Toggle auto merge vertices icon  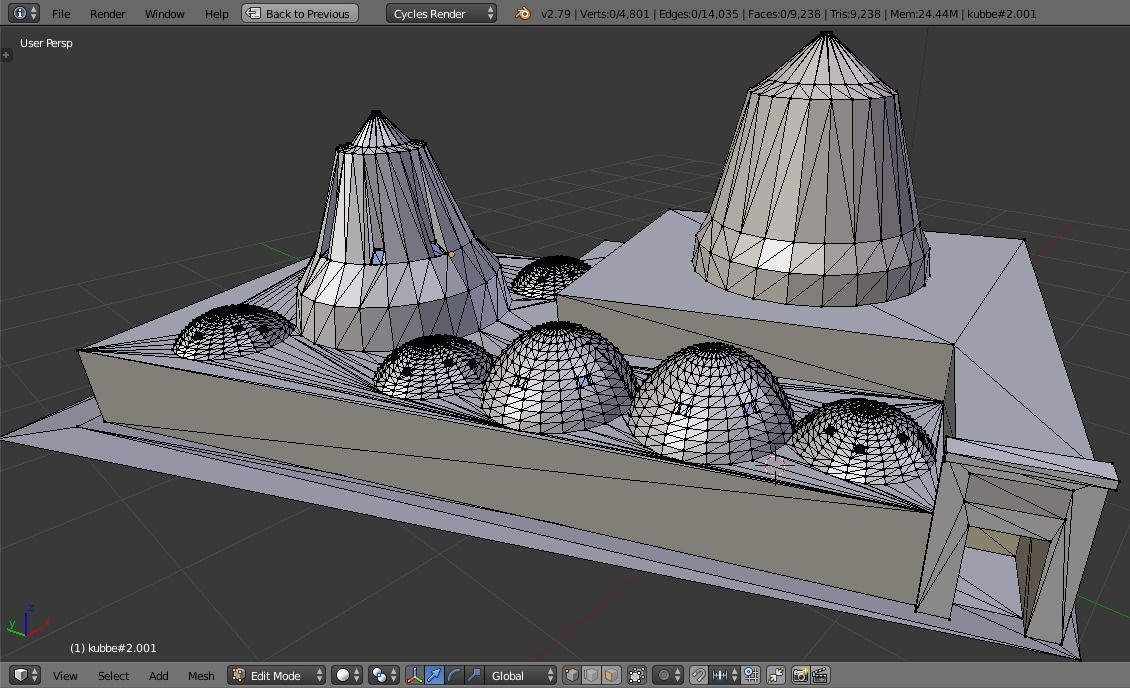[775, 675]
